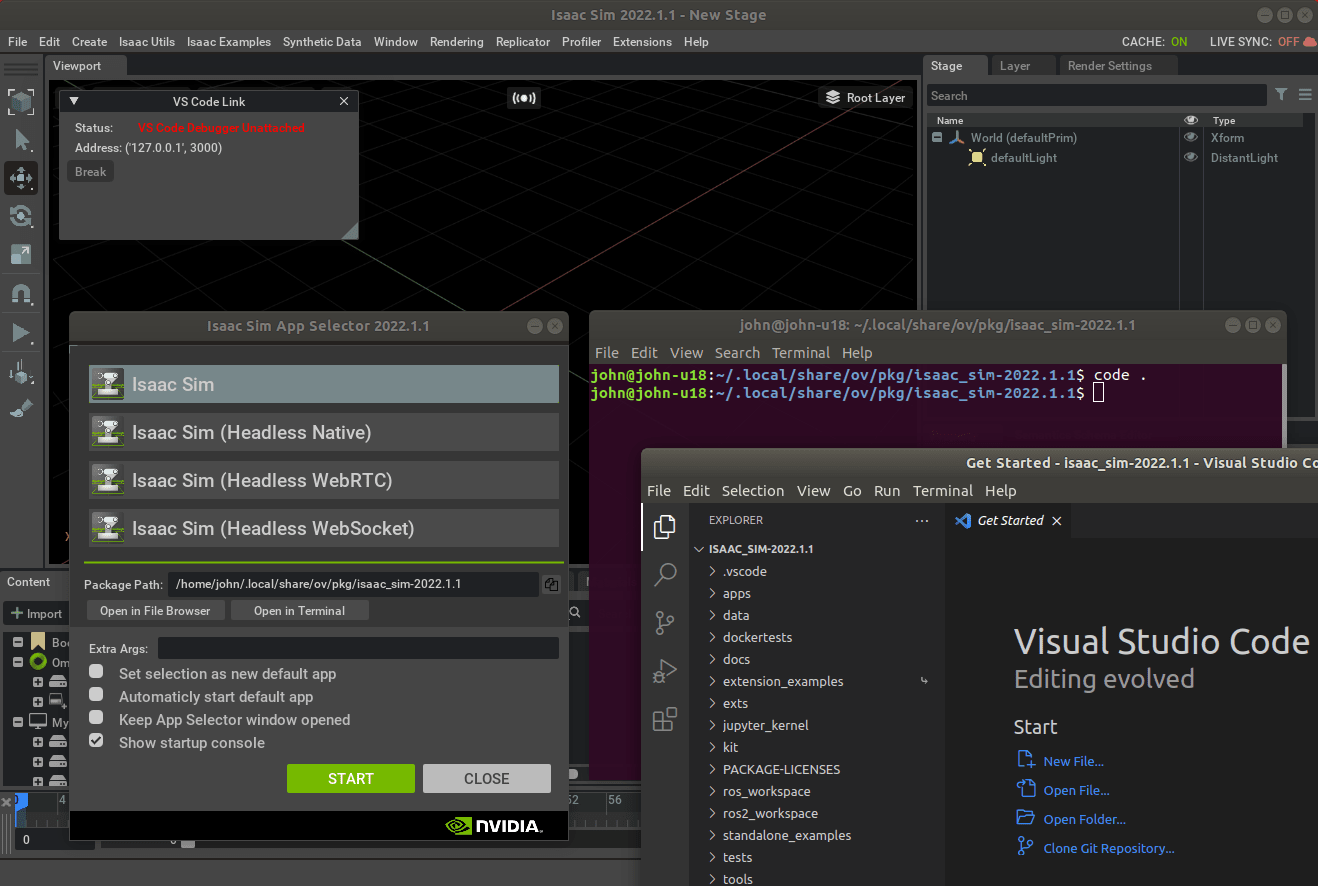Expand the apps folder in Explorer
Image resolution: width=1318 pixels, height=886 pixels.
(x=712, y=593)
